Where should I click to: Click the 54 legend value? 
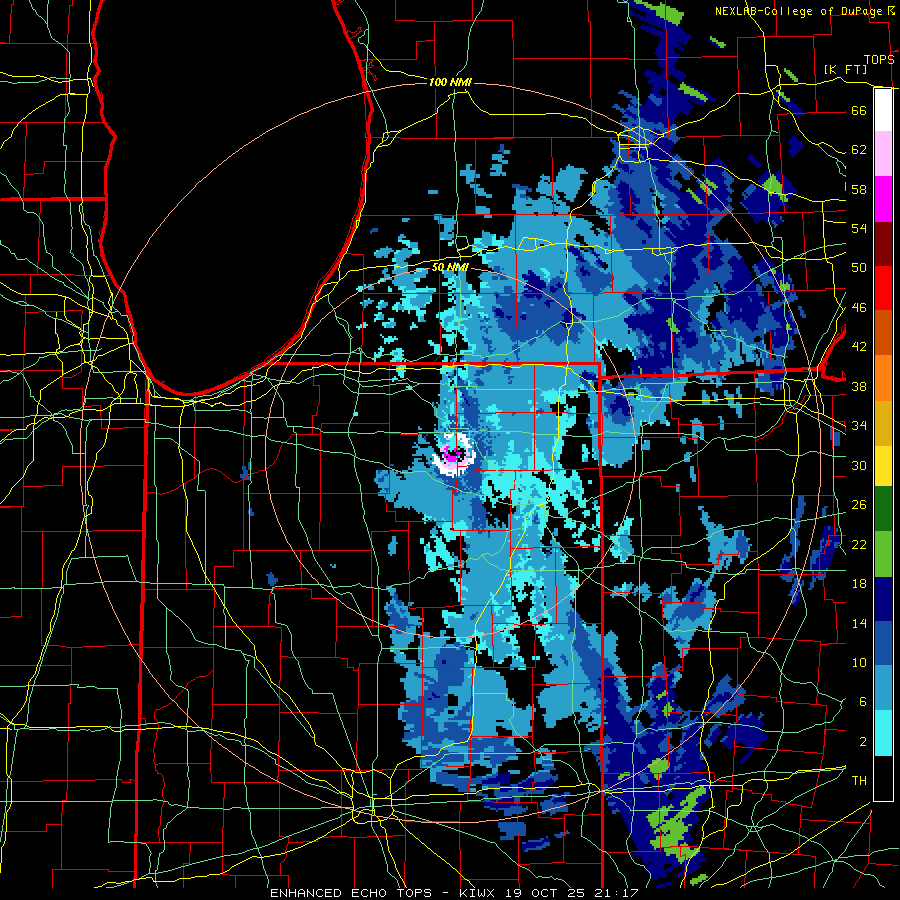(859, 228)
